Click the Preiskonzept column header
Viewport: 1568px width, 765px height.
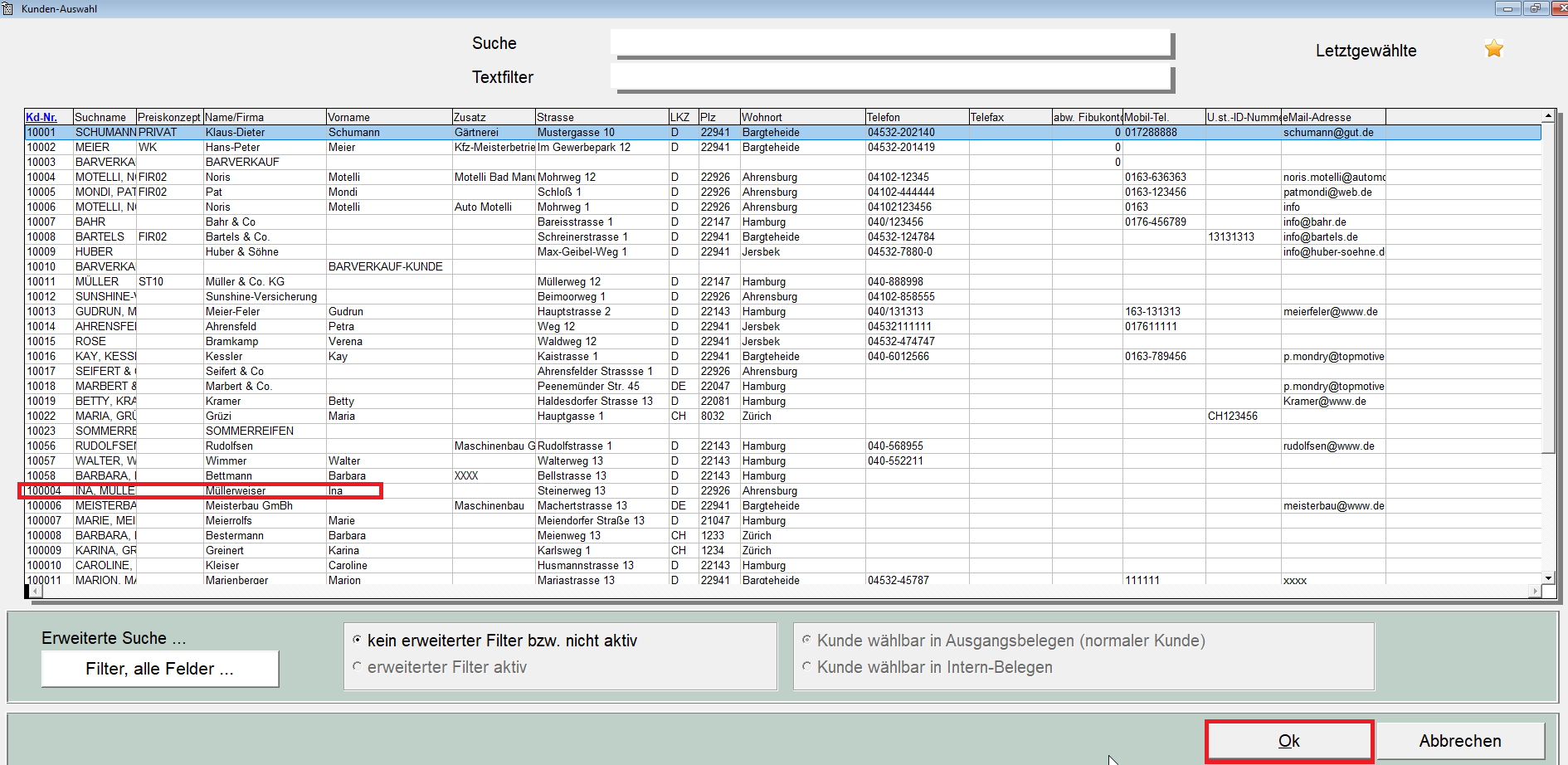(x=169, y=117)
